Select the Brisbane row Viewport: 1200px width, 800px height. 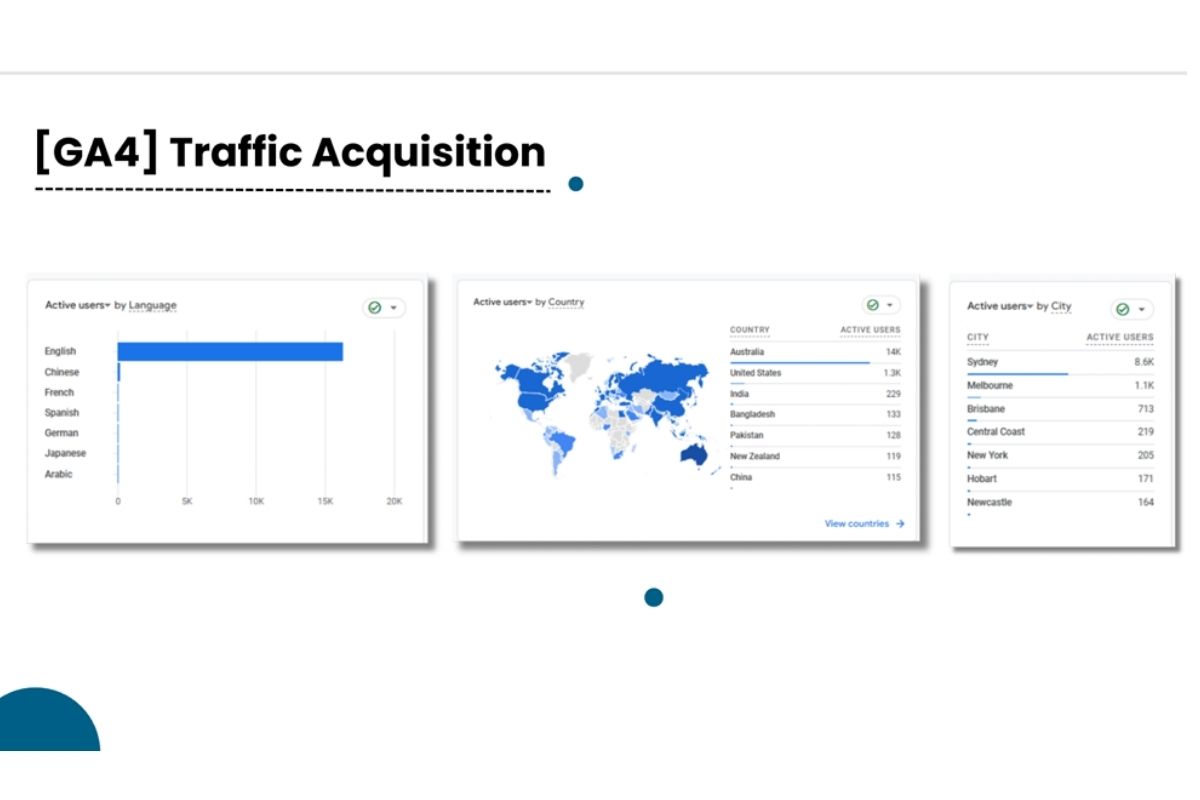tap(1060, 409)
